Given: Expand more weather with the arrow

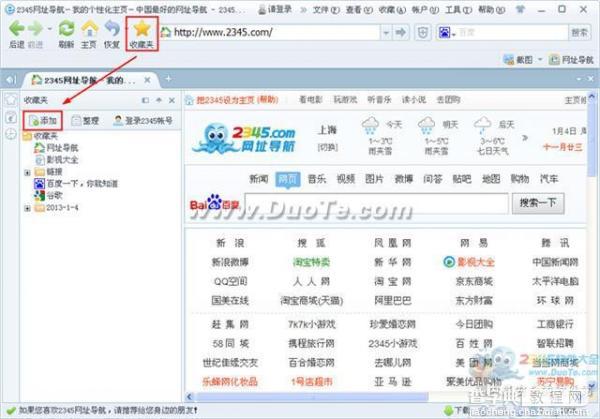Looking at the screenshot, I should pos(525,138).
